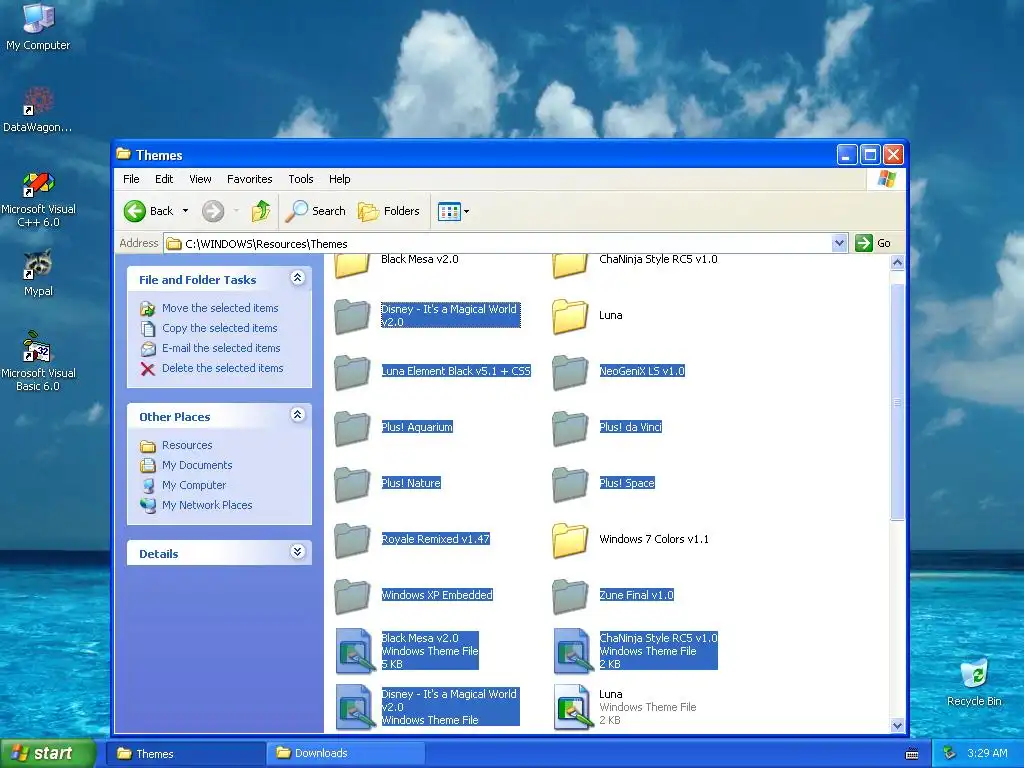1024x768 pixels.
Task: Click the address bar path field
Action: coord(499,244)
